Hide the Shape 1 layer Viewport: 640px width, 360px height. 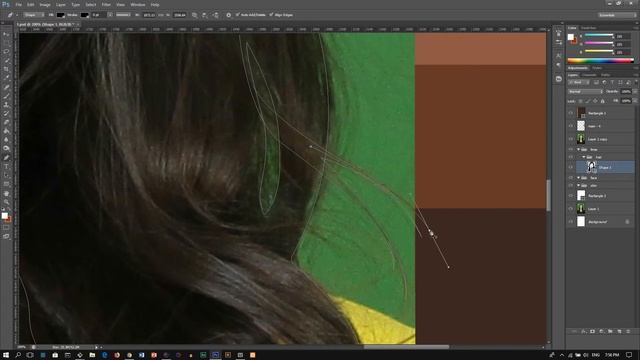tap(571, 167)
